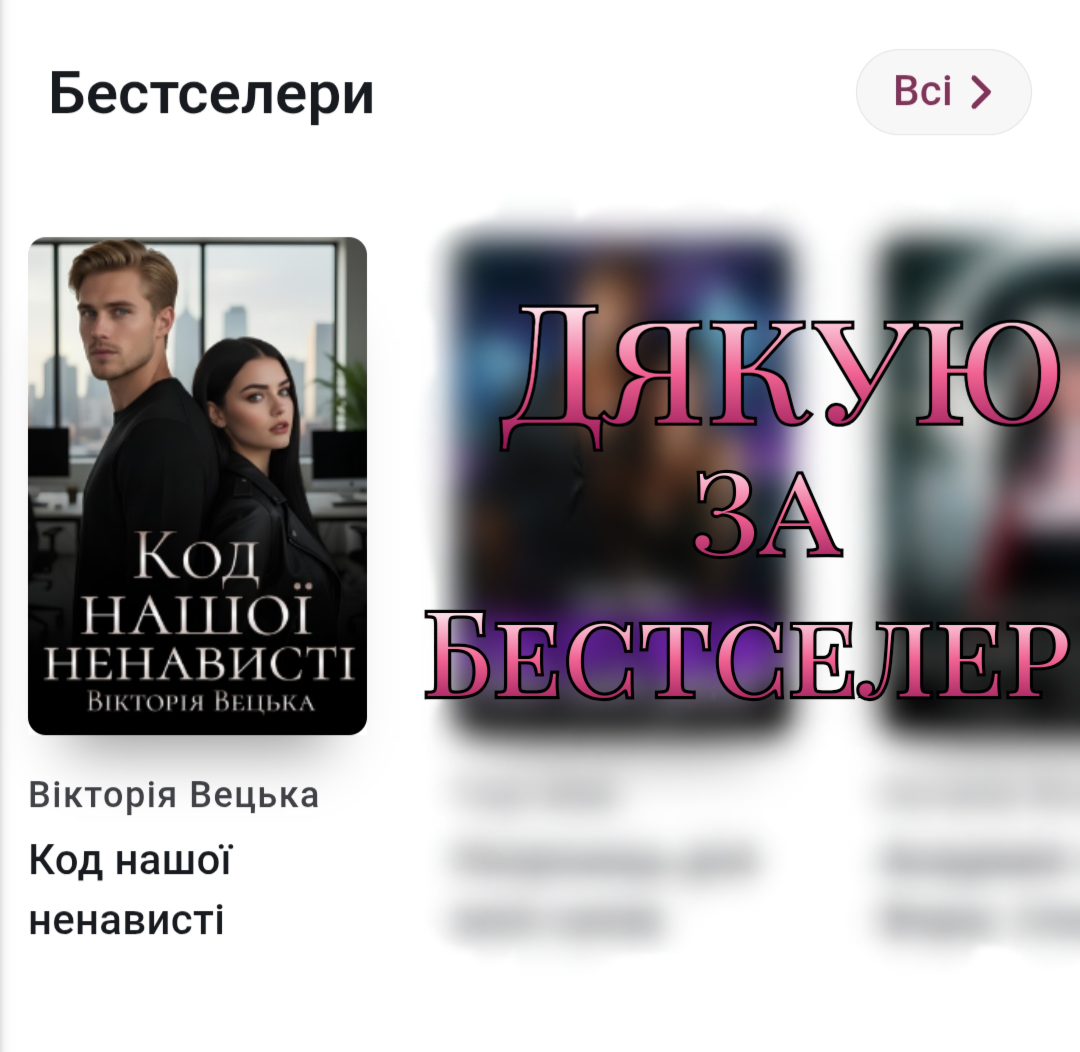Open blurred title under third book

coord(978,890)
